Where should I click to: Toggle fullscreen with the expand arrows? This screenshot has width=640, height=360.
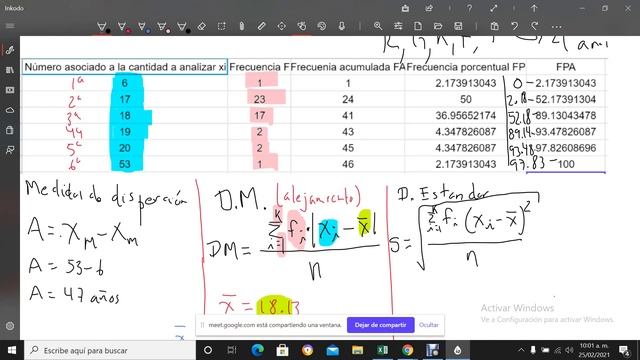click(x=493, y=8)
